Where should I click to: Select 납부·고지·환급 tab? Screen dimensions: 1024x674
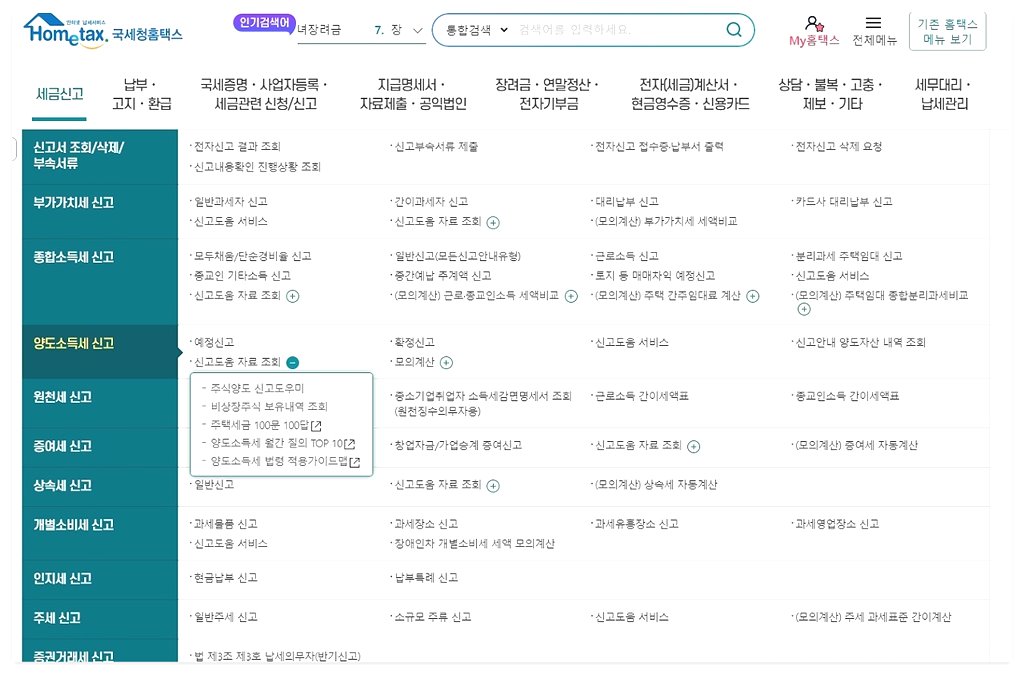click(x=141, y=94)
